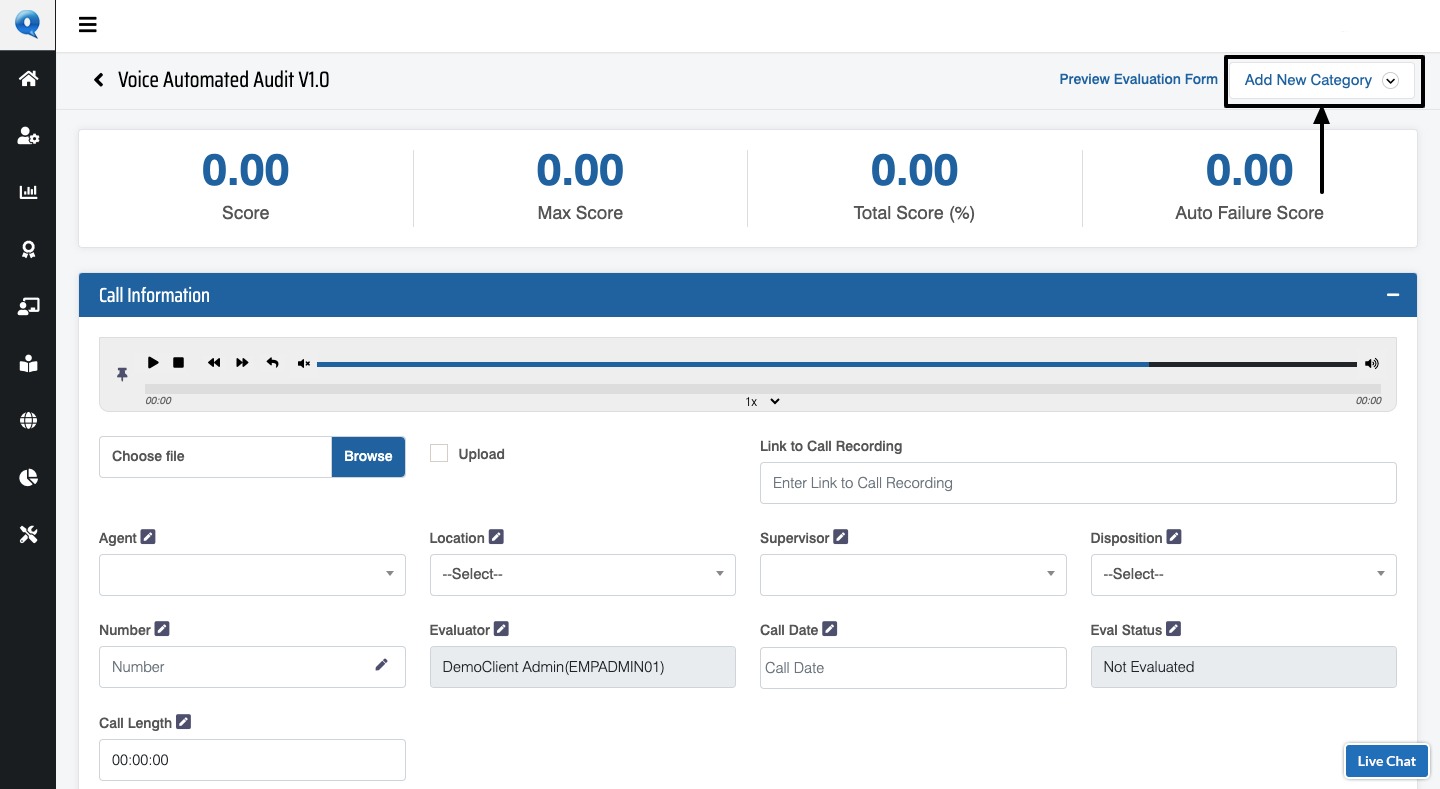The height and width of the screenshot is (789, 1440).
Task: Edit the Agent field label icon
Action: pos(148,537)
